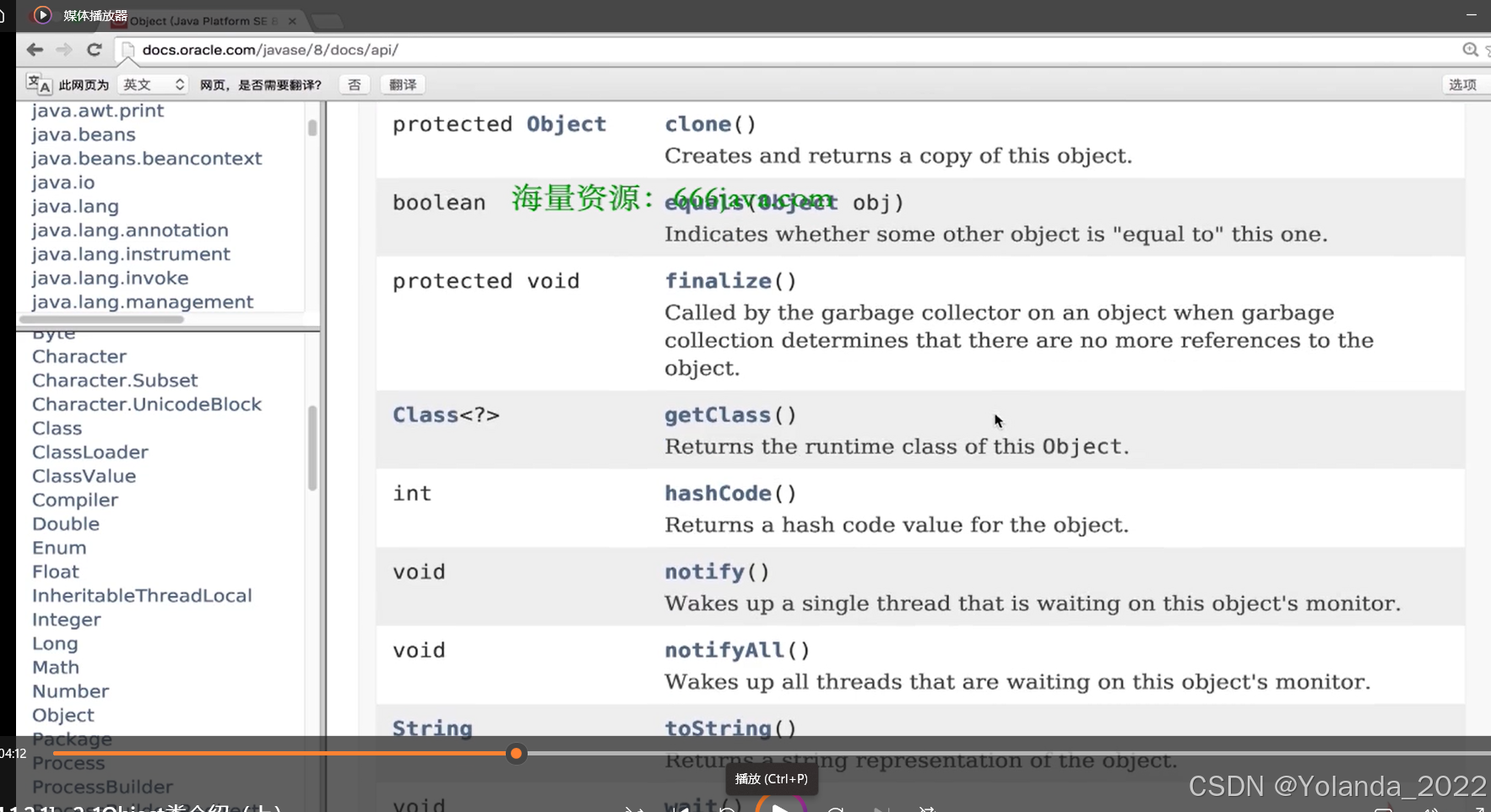
Task: Open the Math class link
Action: click(56, 668)
